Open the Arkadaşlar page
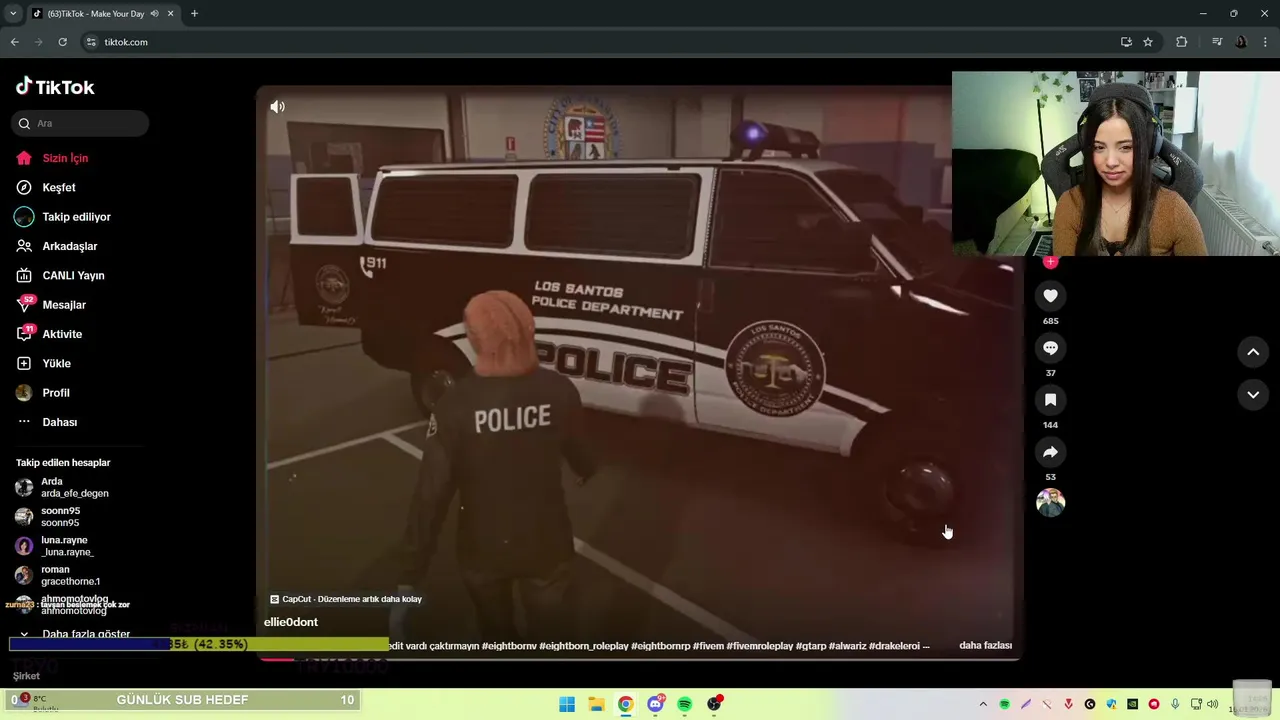Viewport: 1280px width, 720px height. [70, 246]
